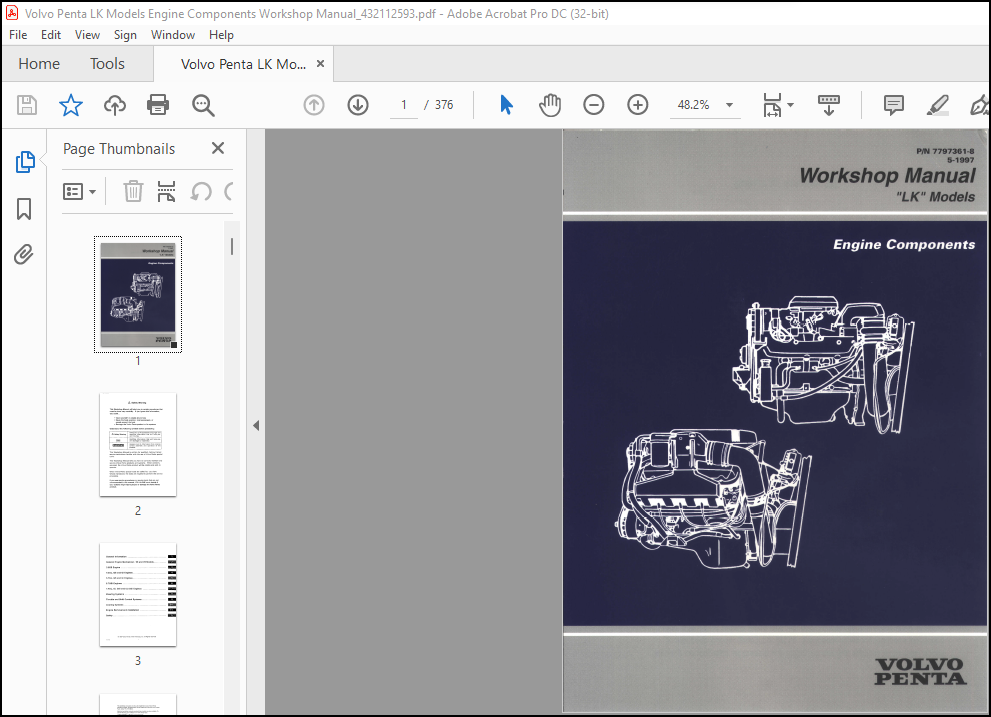Expand fit page options dropdown arrow

(x=790, y=105)
